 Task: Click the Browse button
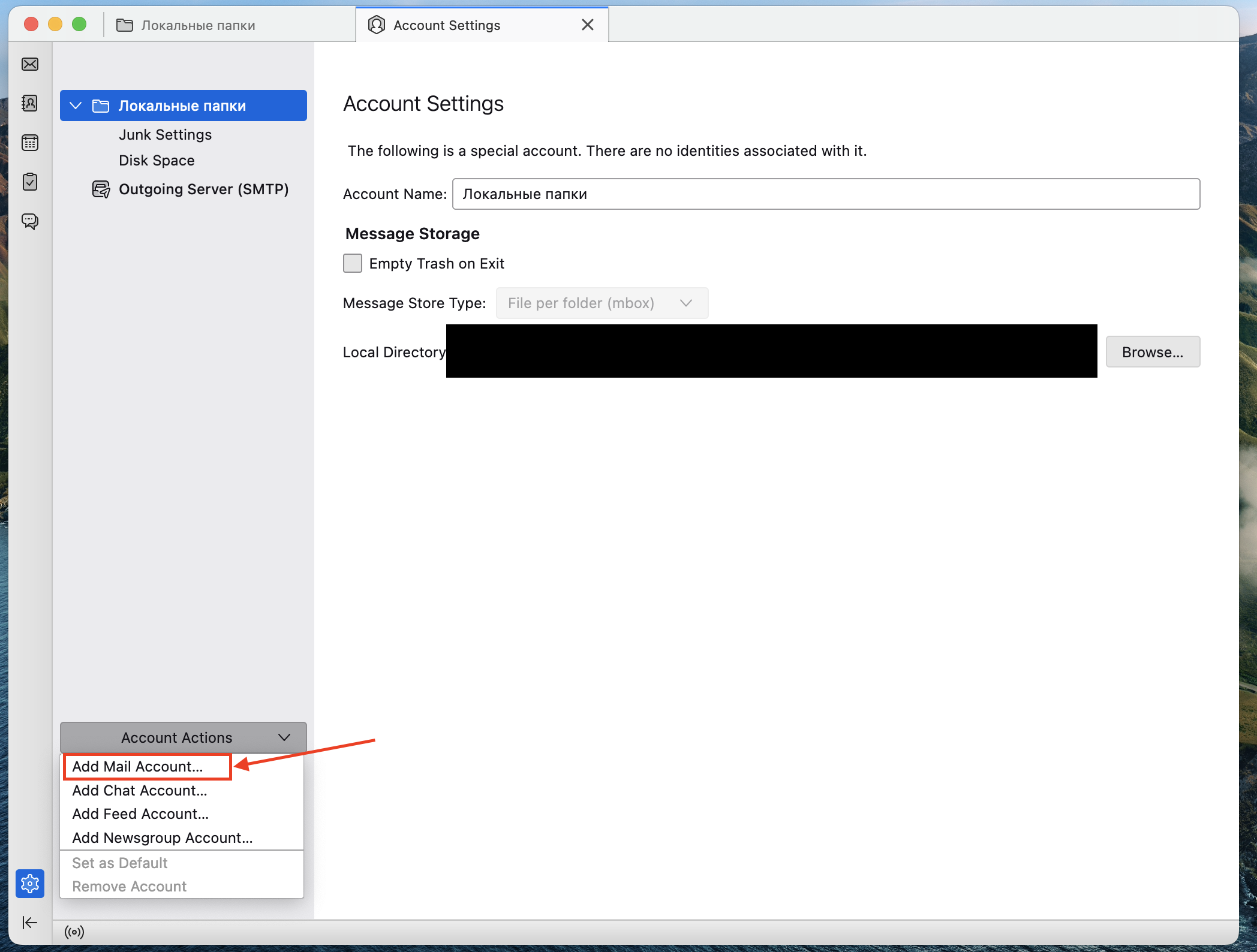[1152, 352]
